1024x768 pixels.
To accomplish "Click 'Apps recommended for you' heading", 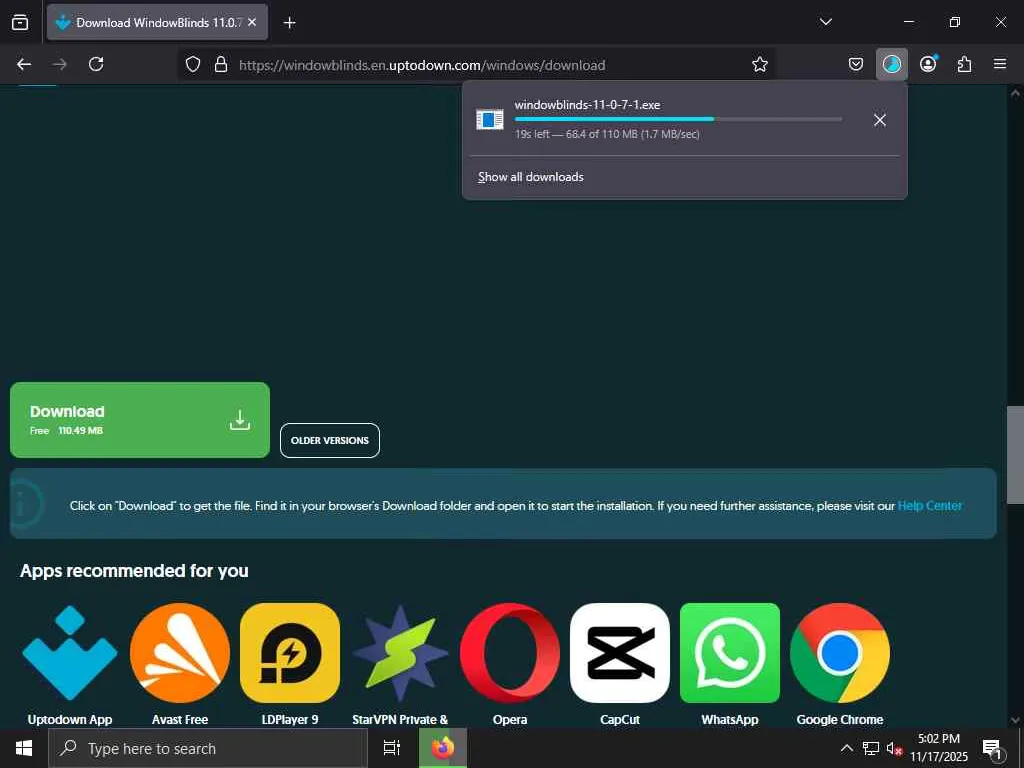I will tap(134, 570).
